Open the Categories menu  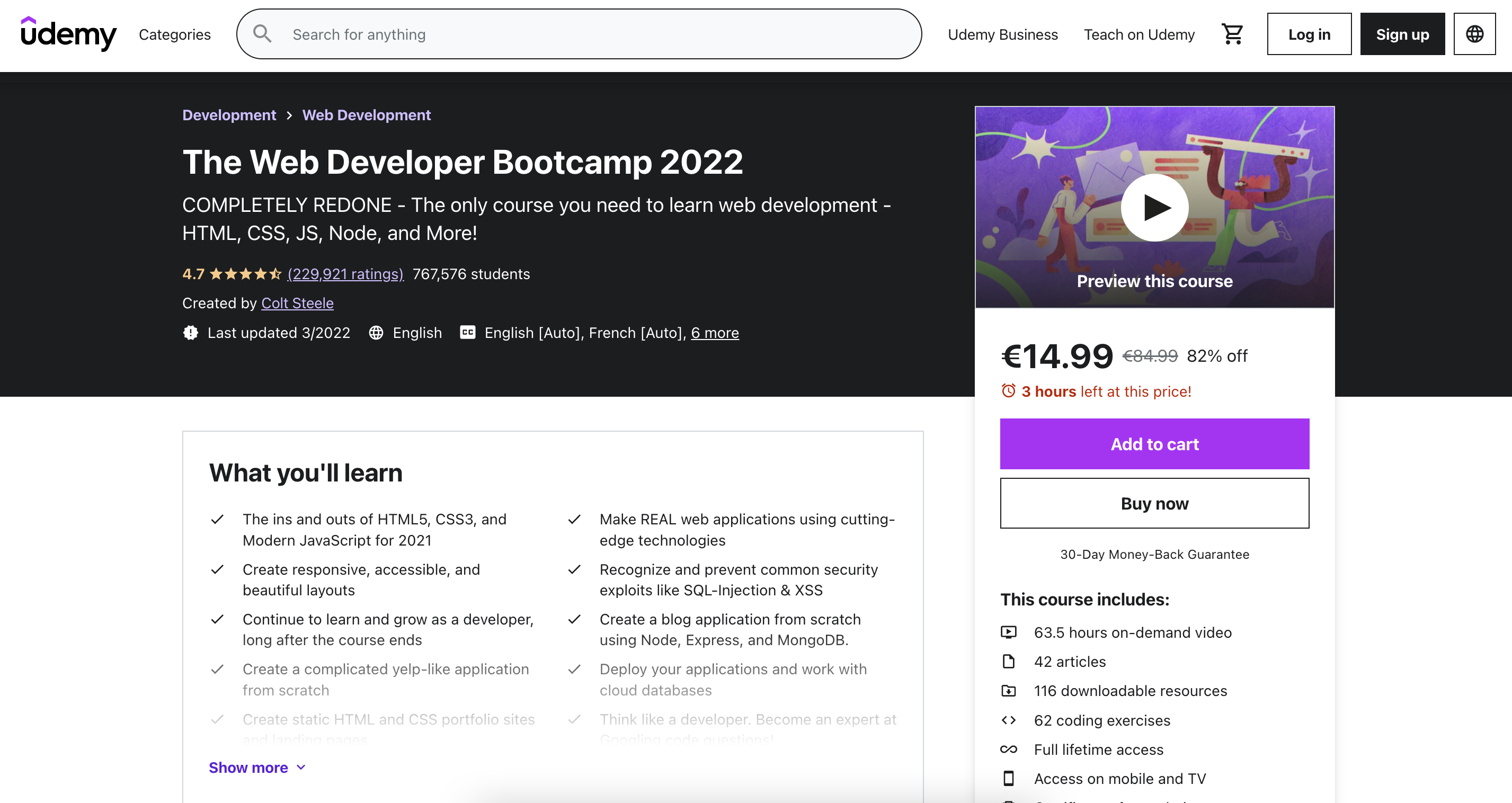(174, 34)
